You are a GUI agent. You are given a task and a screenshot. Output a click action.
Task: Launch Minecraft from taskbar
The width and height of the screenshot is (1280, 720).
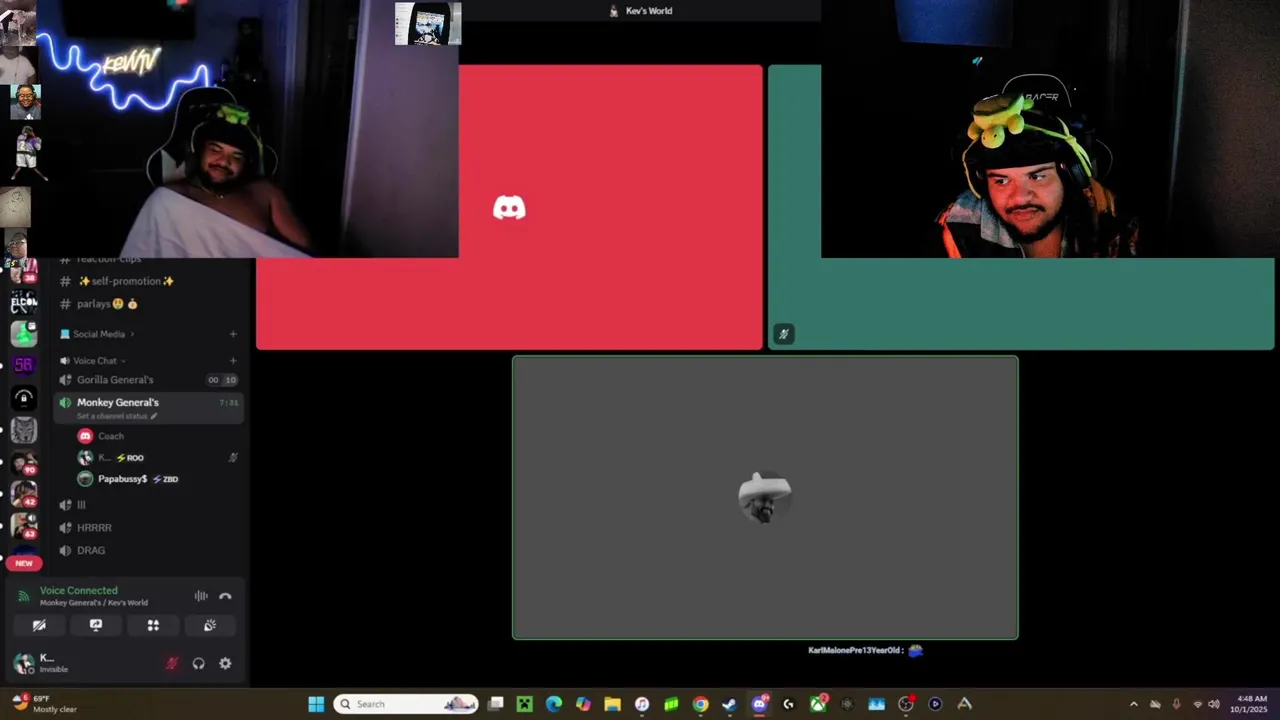pyautogui.click(x=524, y=704)
